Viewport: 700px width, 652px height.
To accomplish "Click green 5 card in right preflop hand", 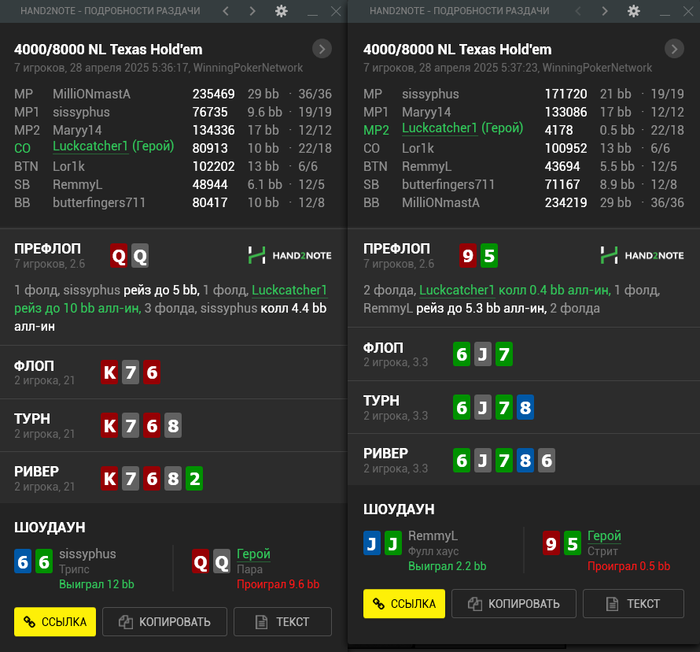I will coord(489,256).
